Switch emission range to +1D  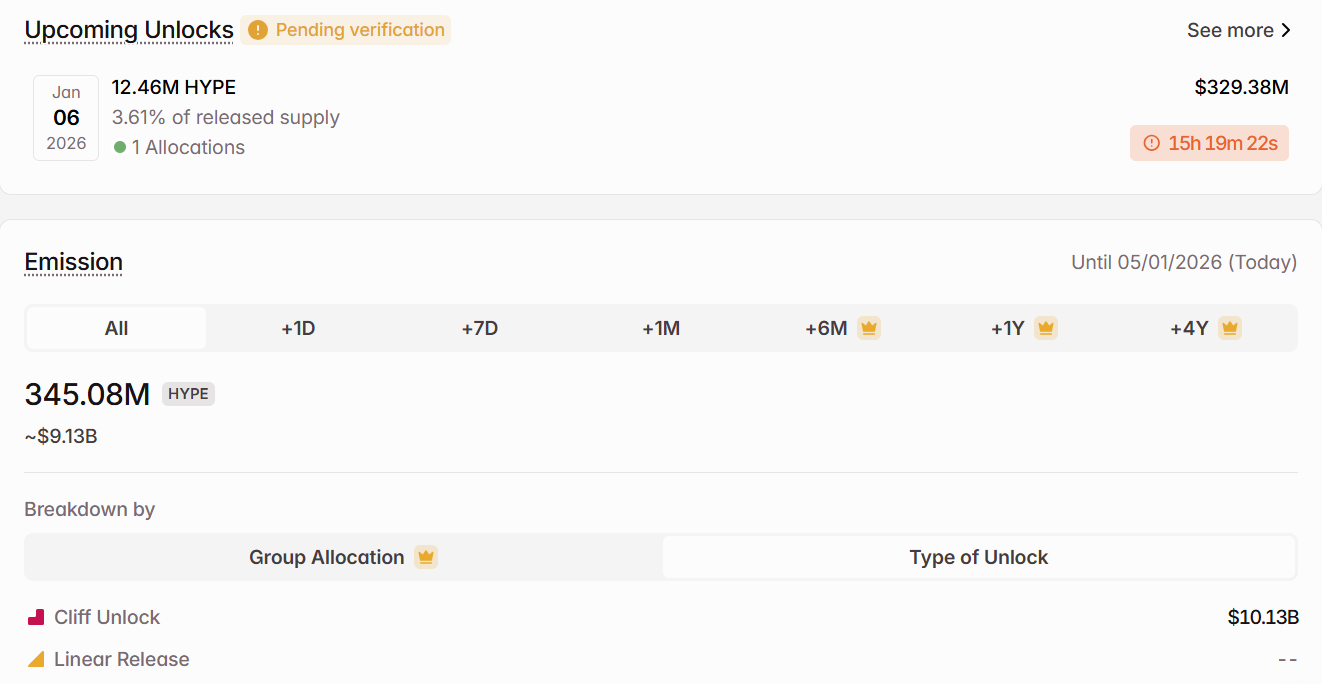point(298,328)
